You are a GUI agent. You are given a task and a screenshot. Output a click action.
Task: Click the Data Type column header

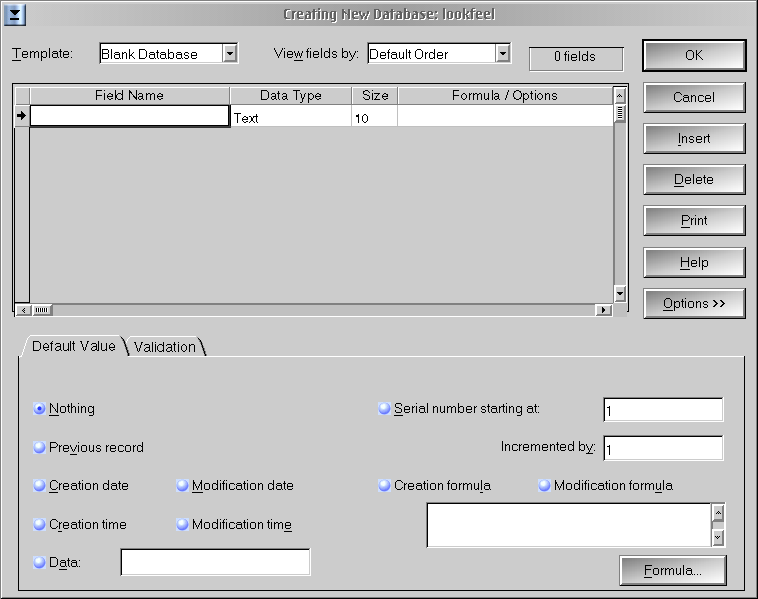tap(291, 96)
